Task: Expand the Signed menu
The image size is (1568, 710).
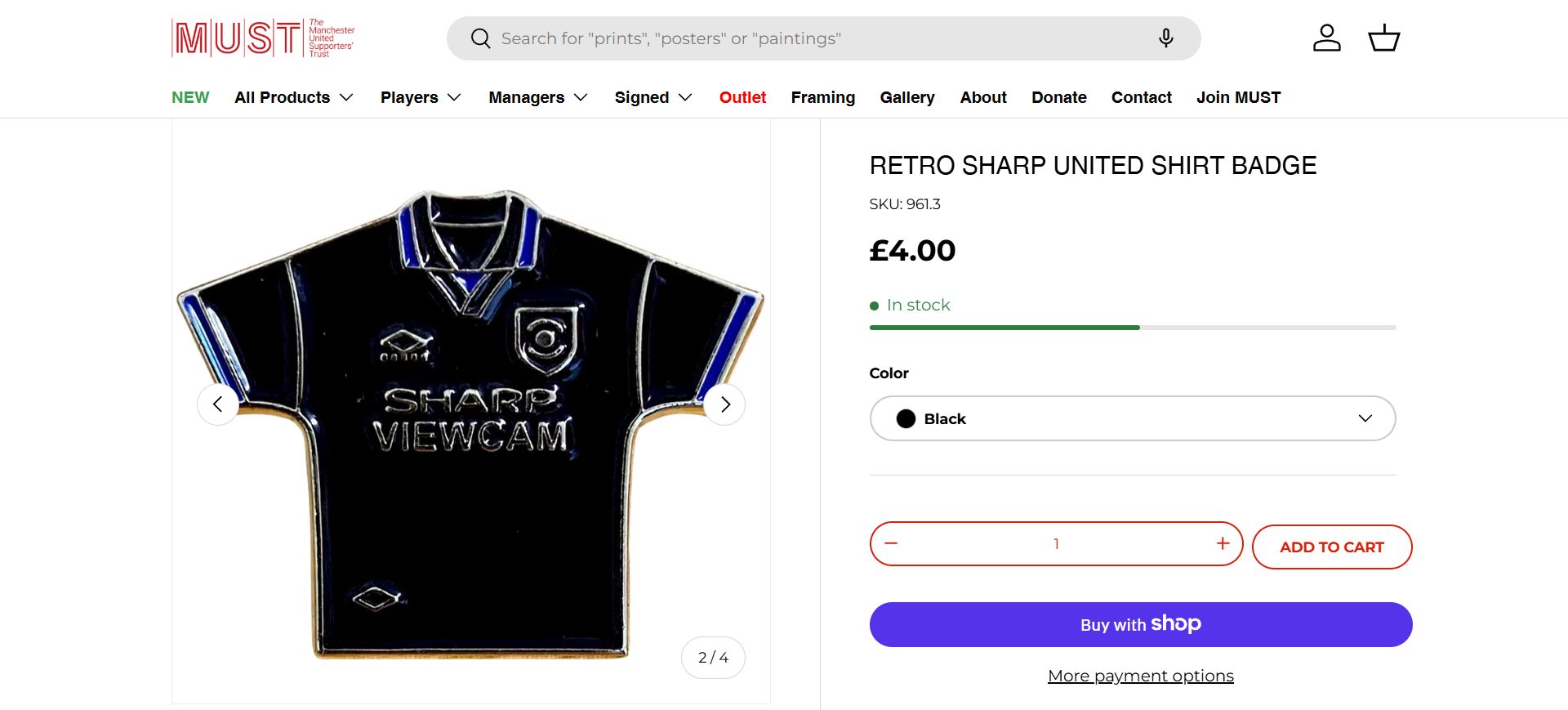Action: click(x=653, y=97)
